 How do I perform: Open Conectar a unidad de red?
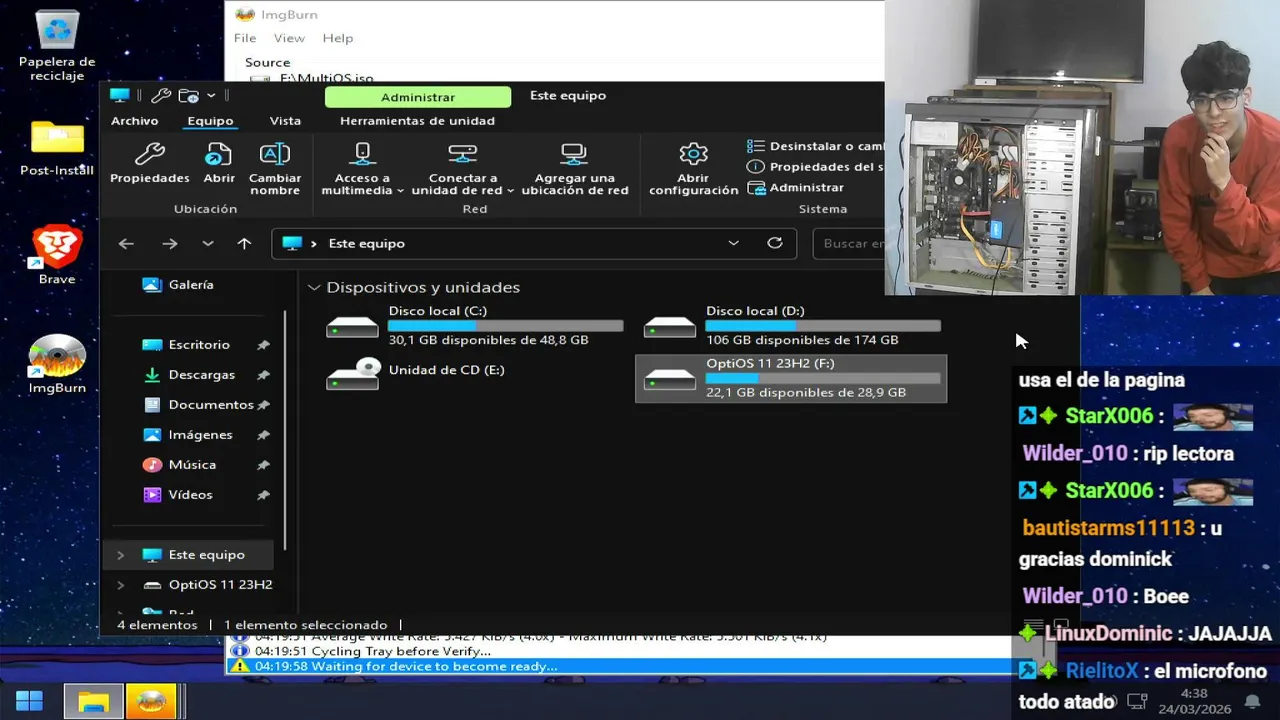[x=462, y=168]
